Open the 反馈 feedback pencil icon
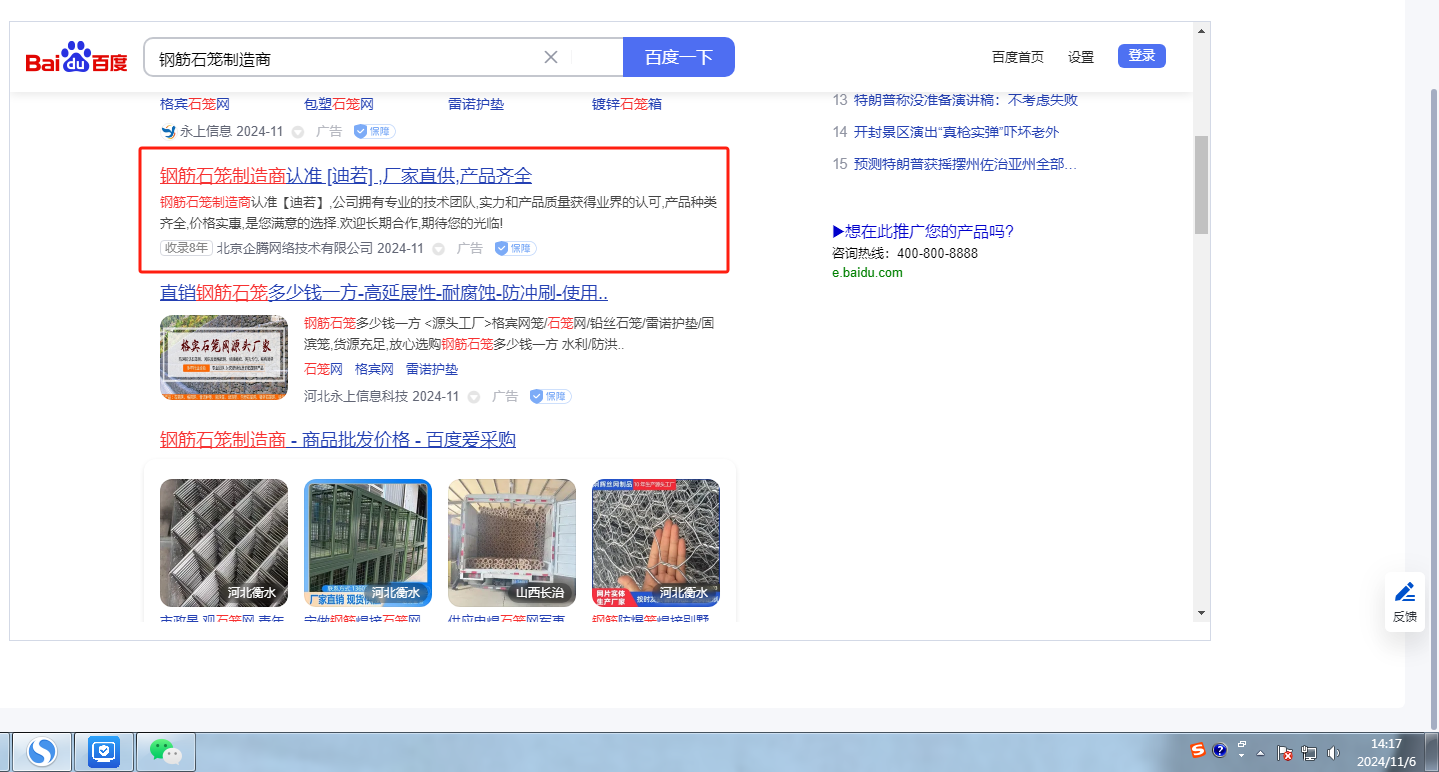Screen dimensions: 1439x772 coord(1405,591)
